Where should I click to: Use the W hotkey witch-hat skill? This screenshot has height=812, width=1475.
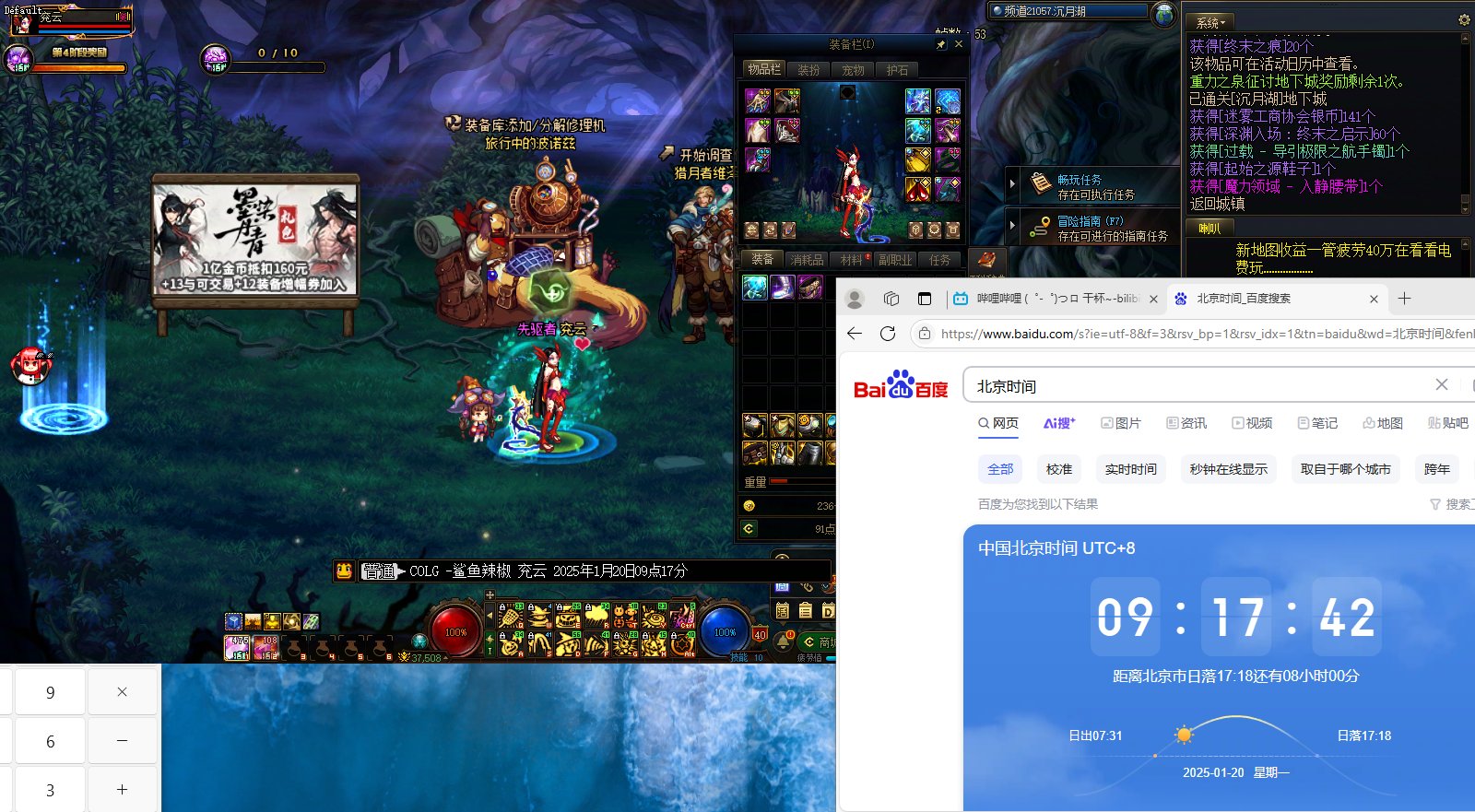[539, 616]
